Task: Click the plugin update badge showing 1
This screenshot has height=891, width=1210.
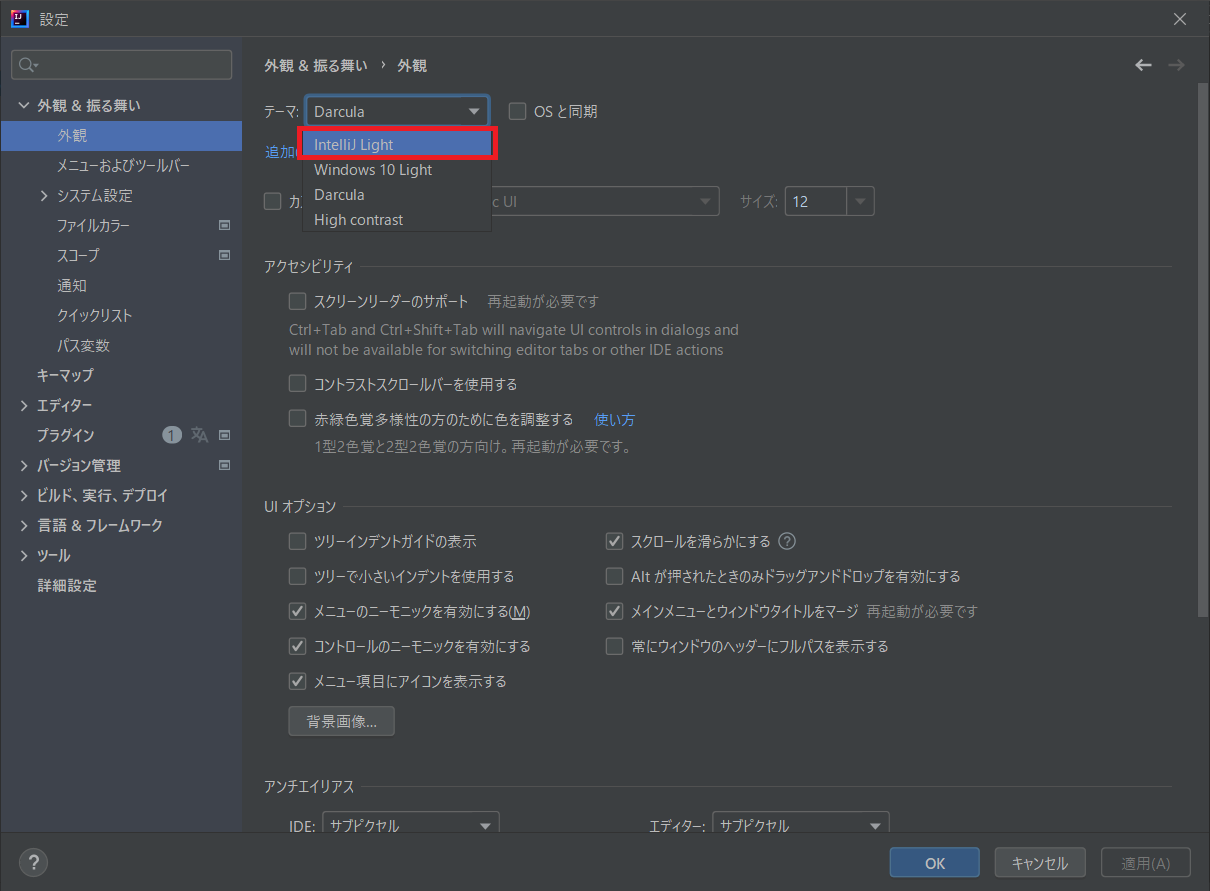Action: (172, 435)
